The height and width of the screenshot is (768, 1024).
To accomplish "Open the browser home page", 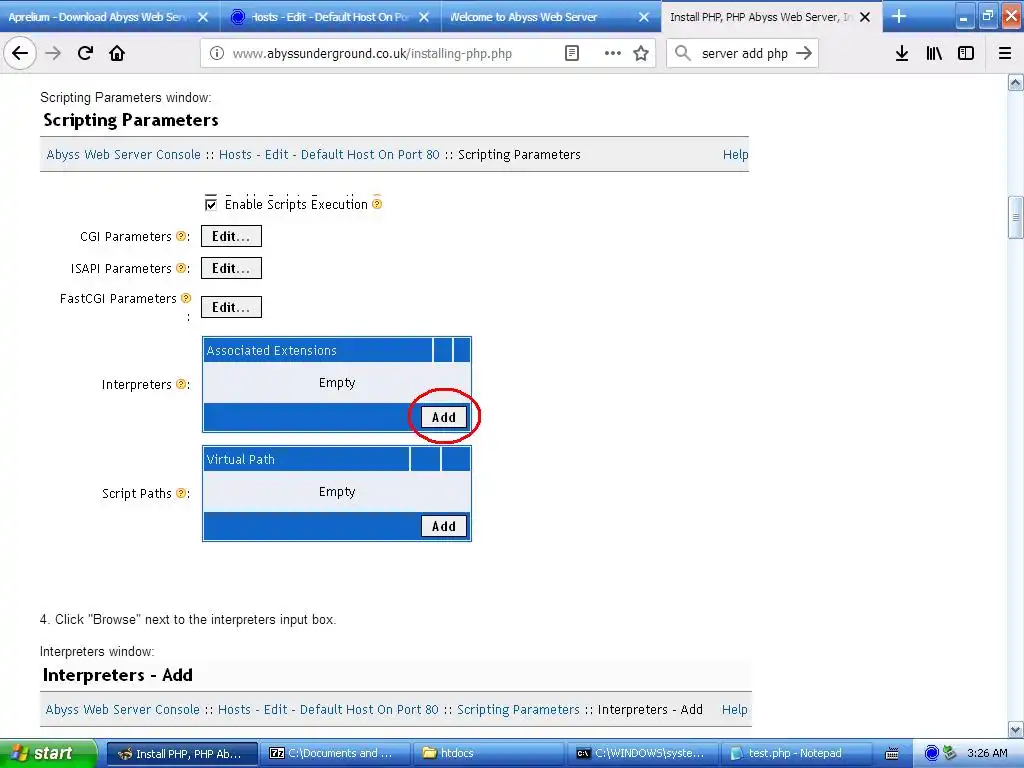I will pyautogui.click(x=117, y=53).
